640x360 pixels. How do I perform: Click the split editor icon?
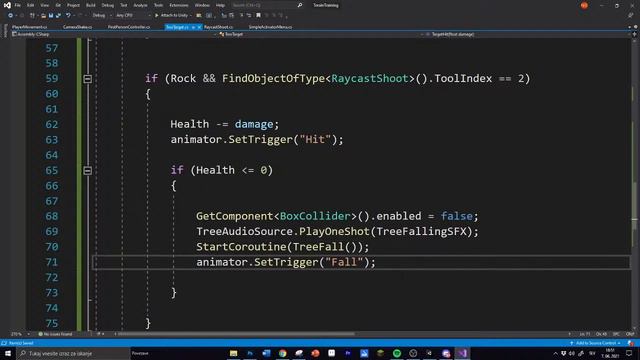tap(634, 34)
